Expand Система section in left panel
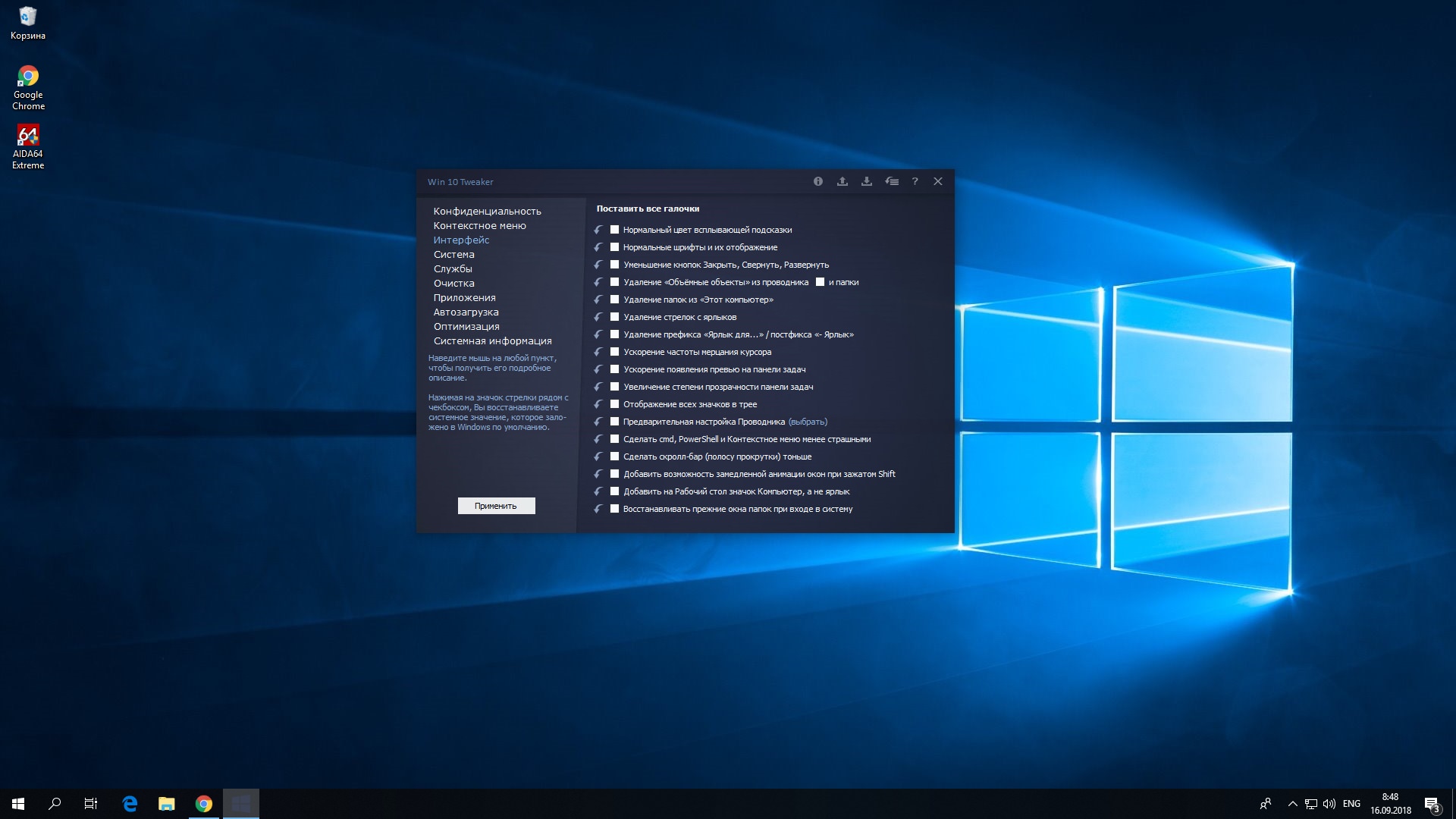Viewport: 1456px width, 819px height. (x=454, y=254)
